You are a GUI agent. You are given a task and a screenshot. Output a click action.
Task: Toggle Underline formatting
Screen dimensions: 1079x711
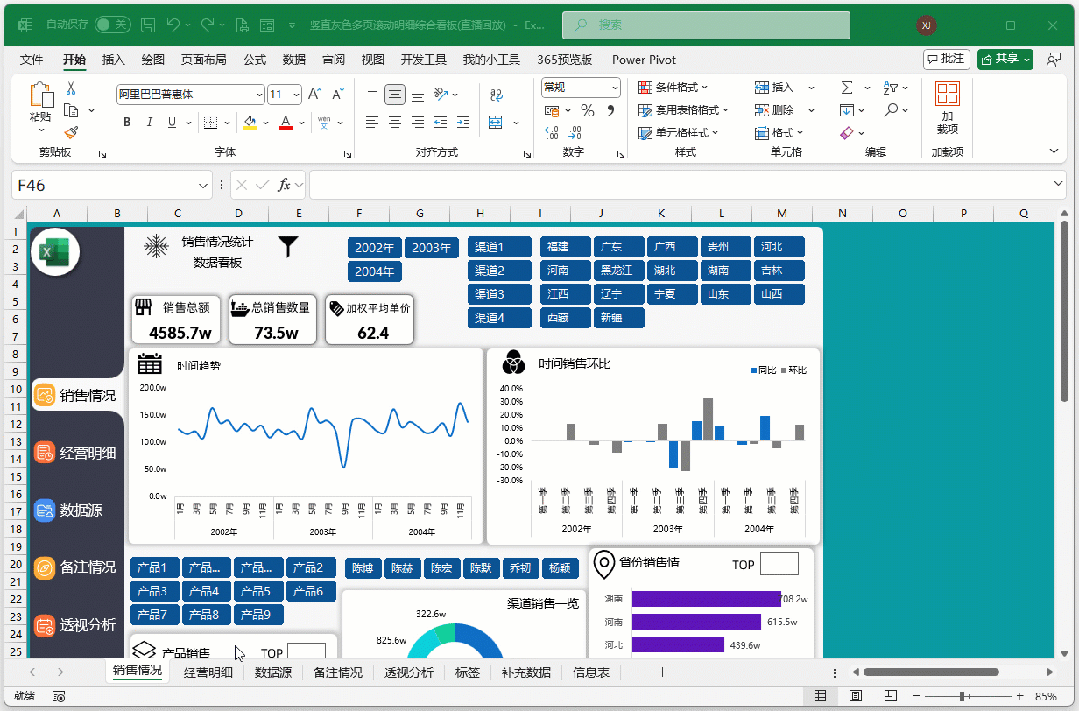[x=172, y=123]
